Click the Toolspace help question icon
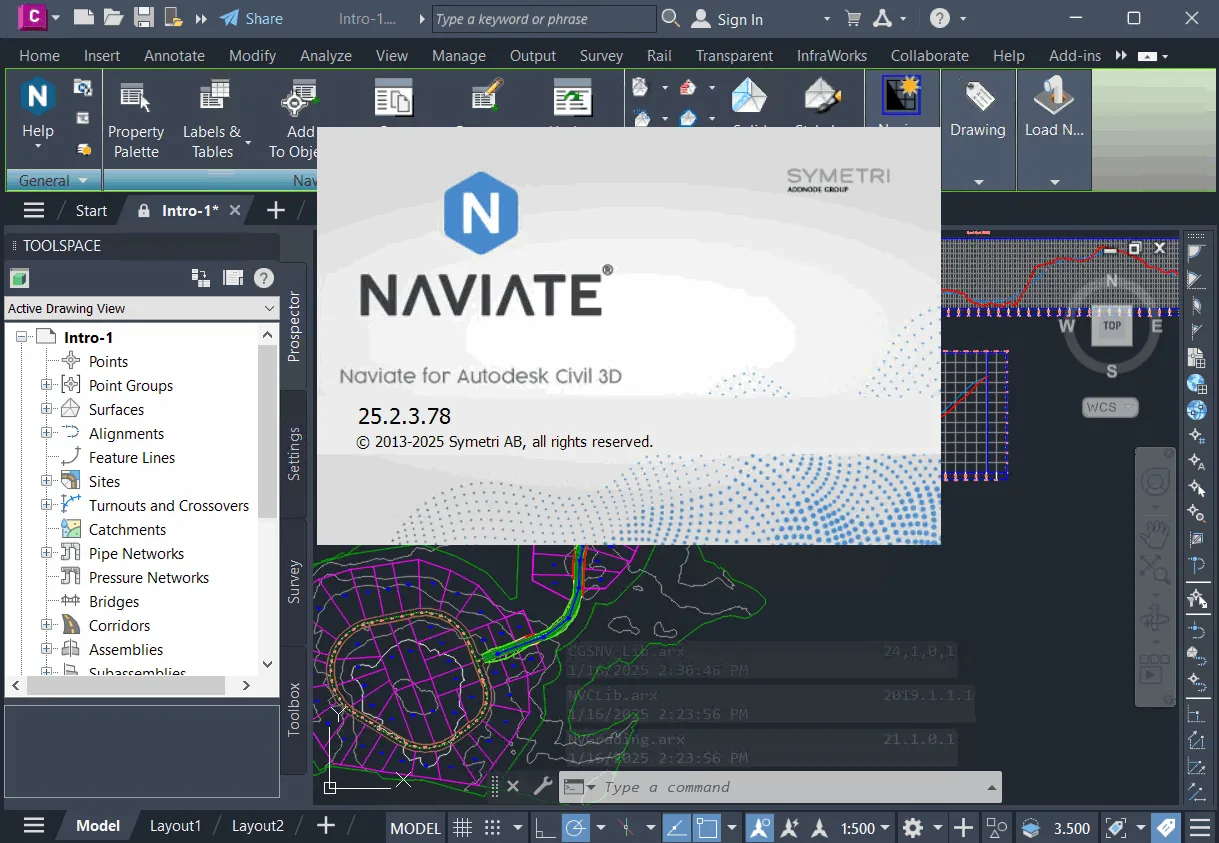Viewport: 1219px width, 843px height. [x=264, y=278]
